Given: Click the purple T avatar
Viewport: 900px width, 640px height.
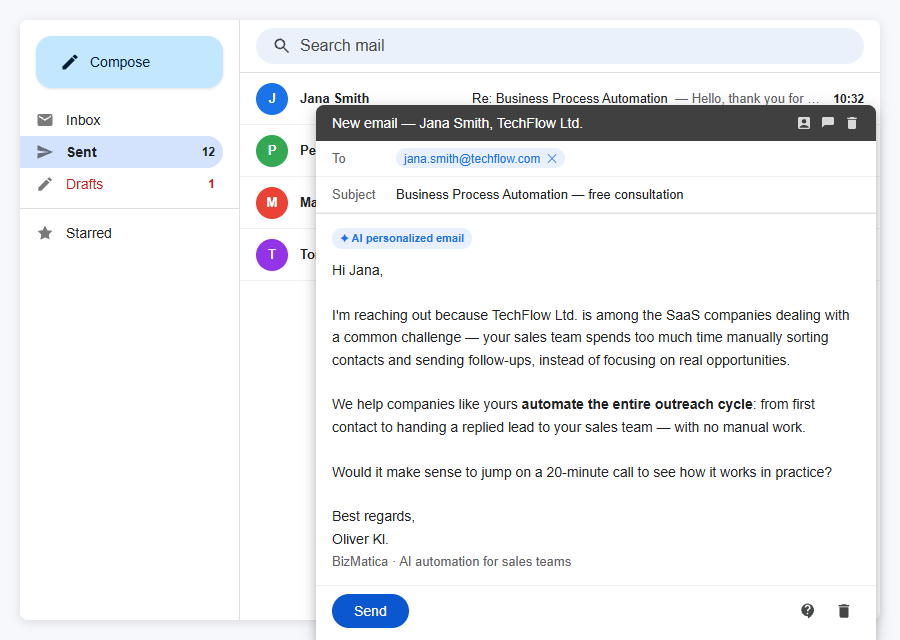Looking at the screenshot, I should tap(272, 255).
